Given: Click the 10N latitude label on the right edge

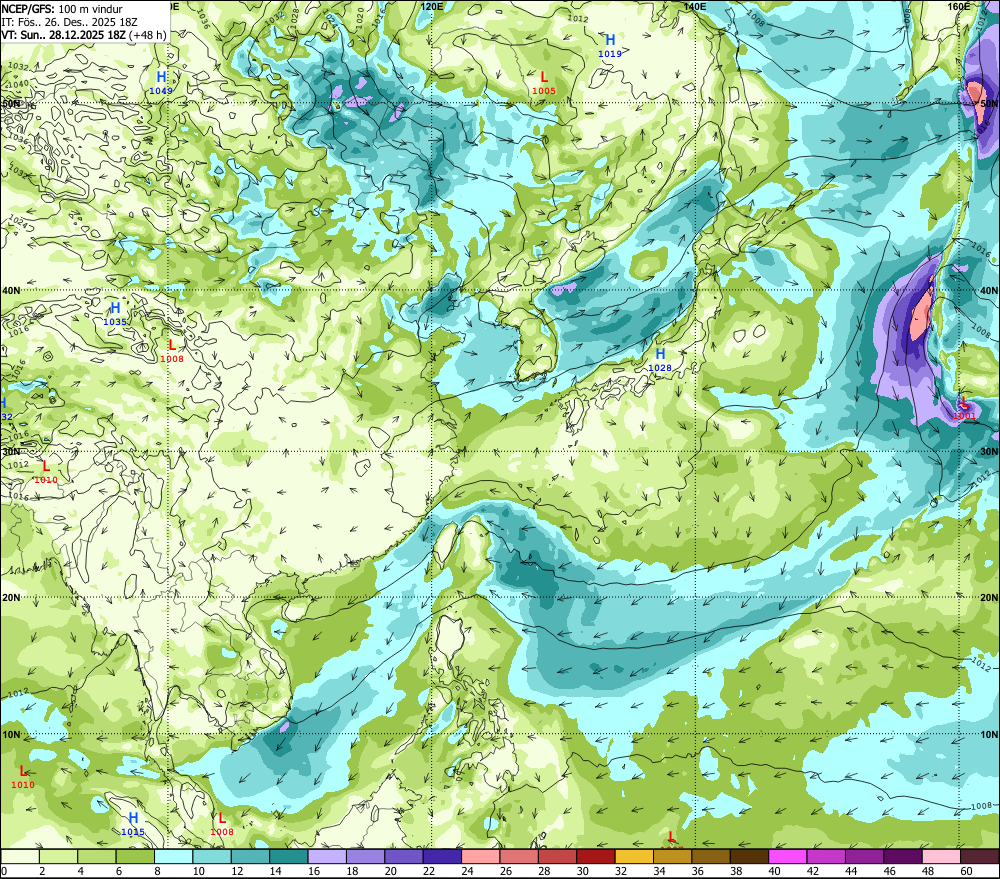Looking at the screenshot, I should (989, 734).
